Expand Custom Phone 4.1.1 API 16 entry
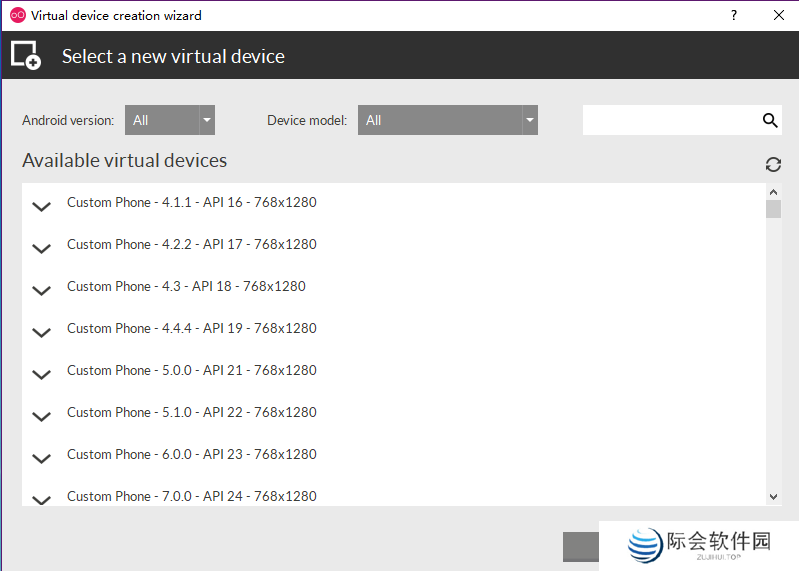Image resolution: width=799 pixels, height=571 pixels. click(41, 207)
